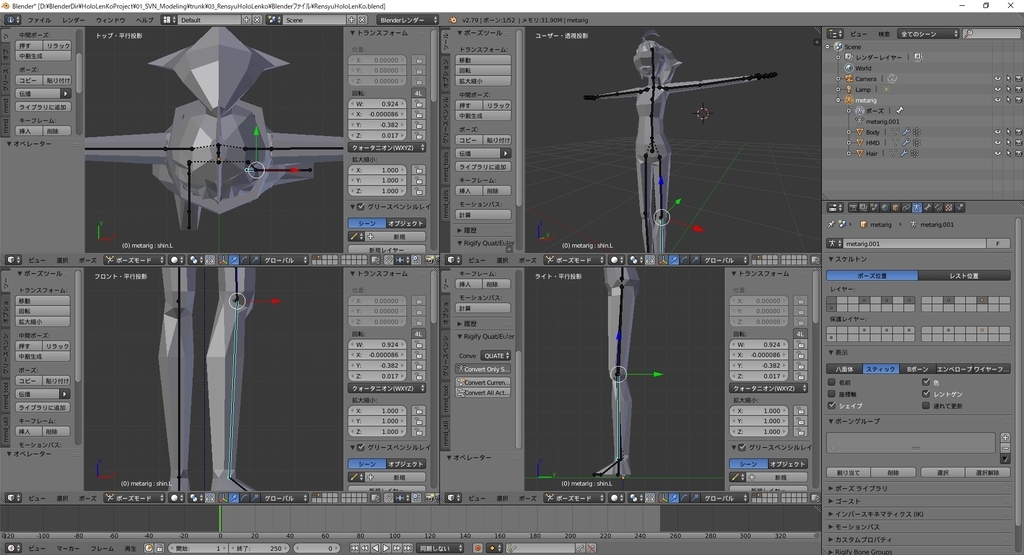The image size is (1024, 555).
Task: Remove a bone group with the minus button
Action: (1005, 449)
